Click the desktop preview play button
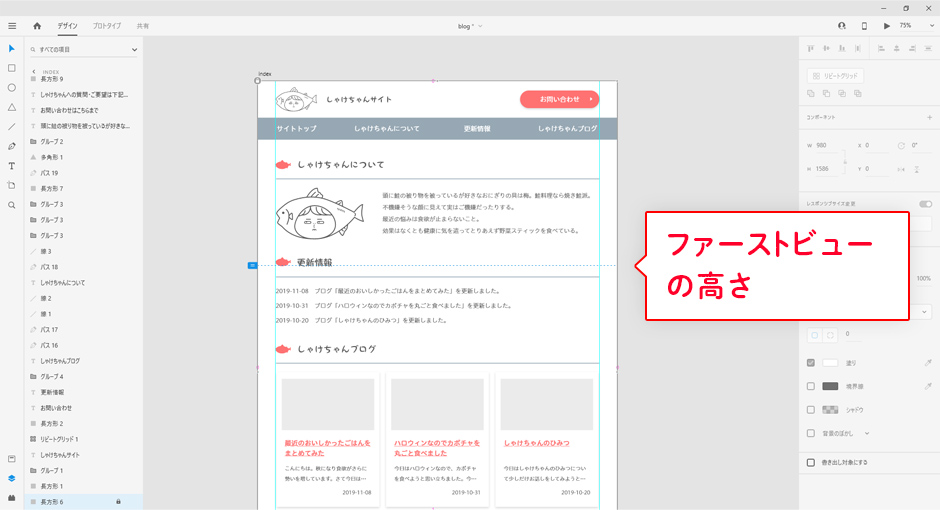Image resolution: width=940 pixels, height=510 pixels. coord(886,25)
